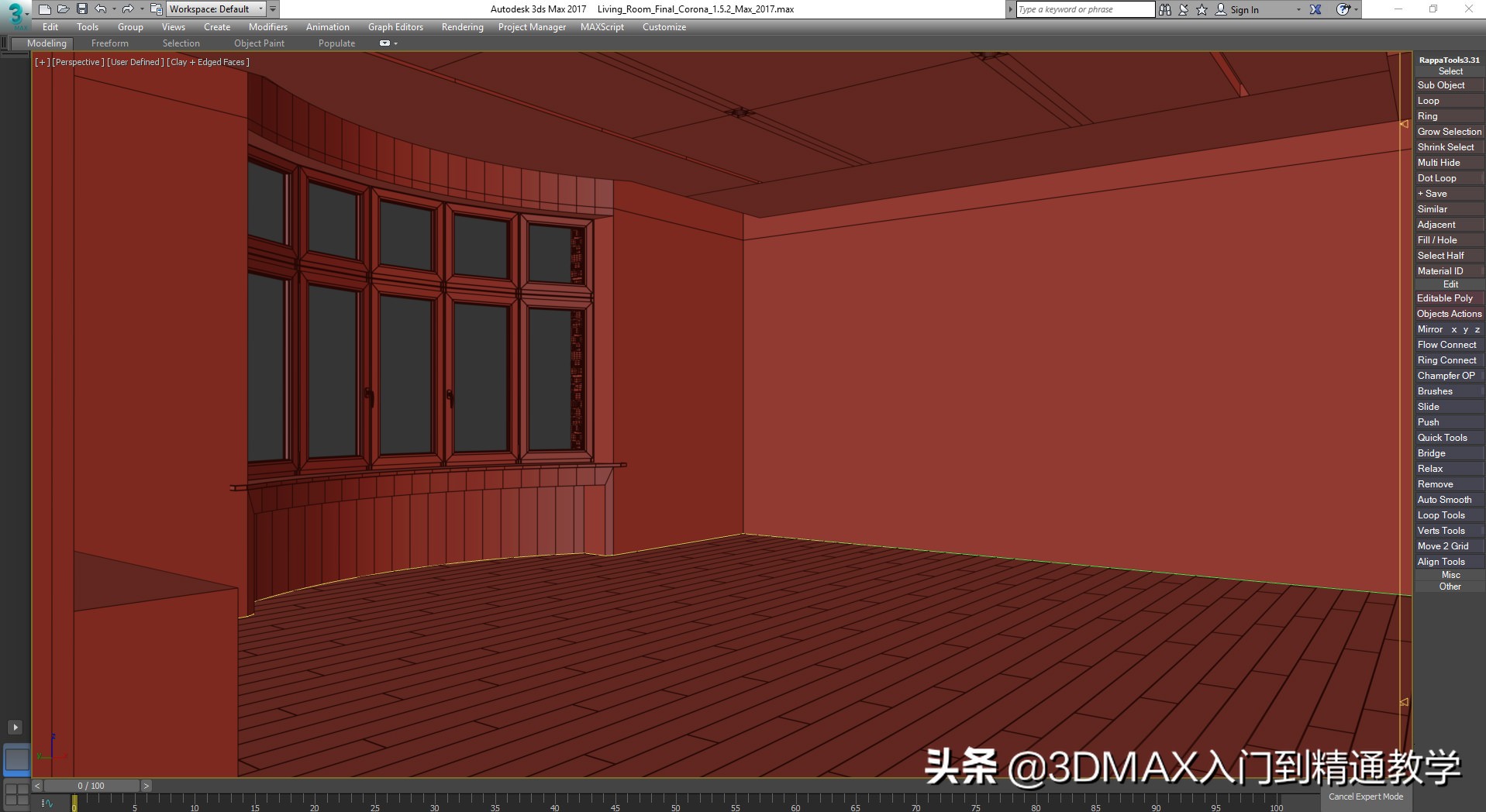Open the Autodesk Exchange X icon
The height and width of the screenshot is (812, 1486).
pyautogui.click(x=1315, y=9)
